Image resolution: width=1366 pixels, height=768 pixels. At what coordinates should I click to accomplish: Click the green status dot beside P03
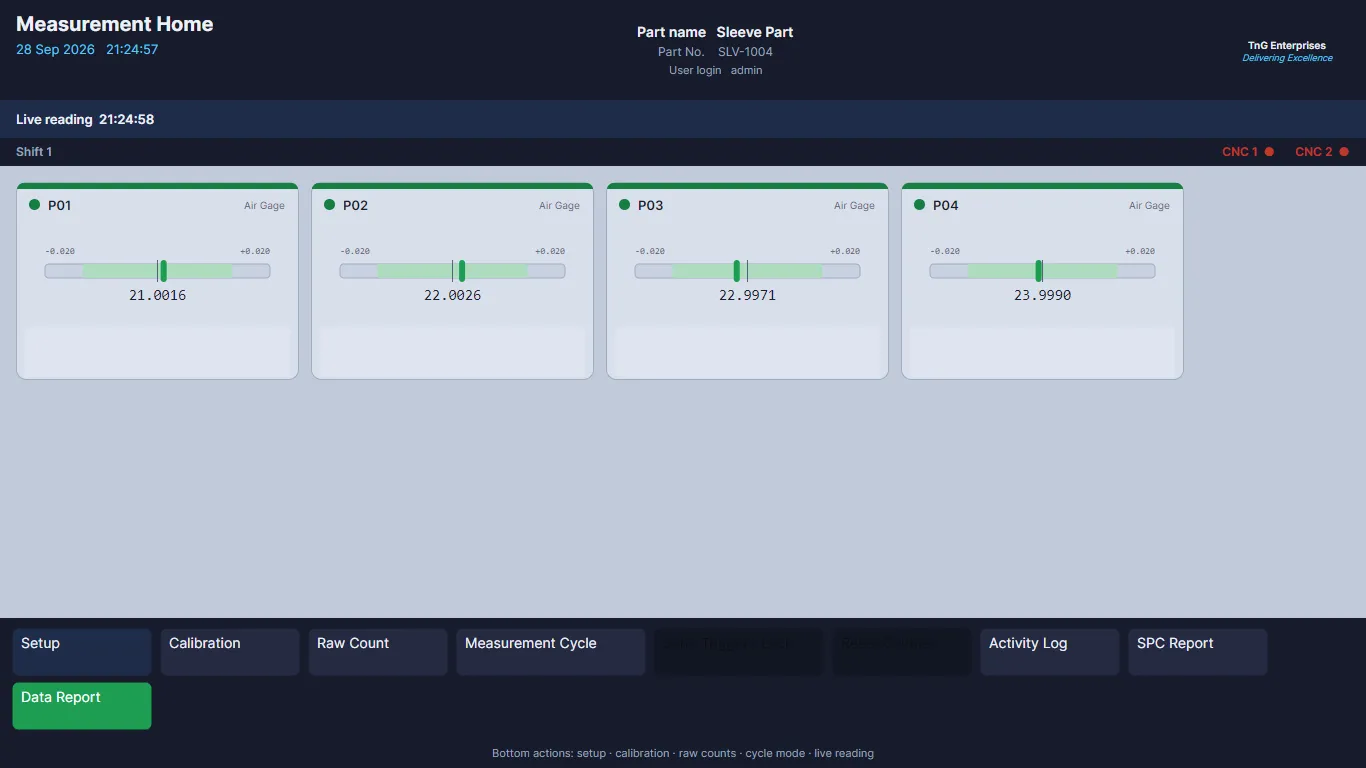coord(625,205)
